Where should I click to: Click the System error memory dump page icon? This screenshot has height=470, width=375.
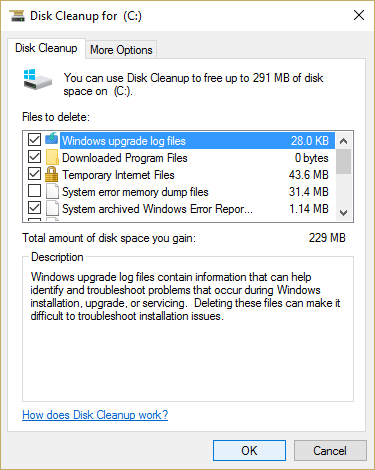(52, 192)
